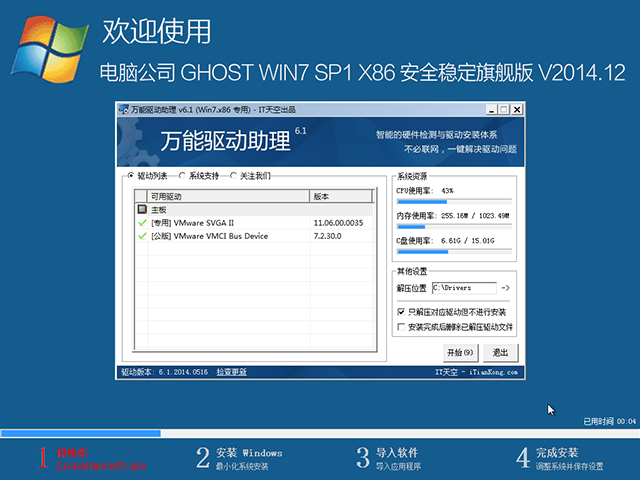The height and width of the screenshot is (480, 640).
Task: Click version 7.2.30.0 cell
Action: 327,236
